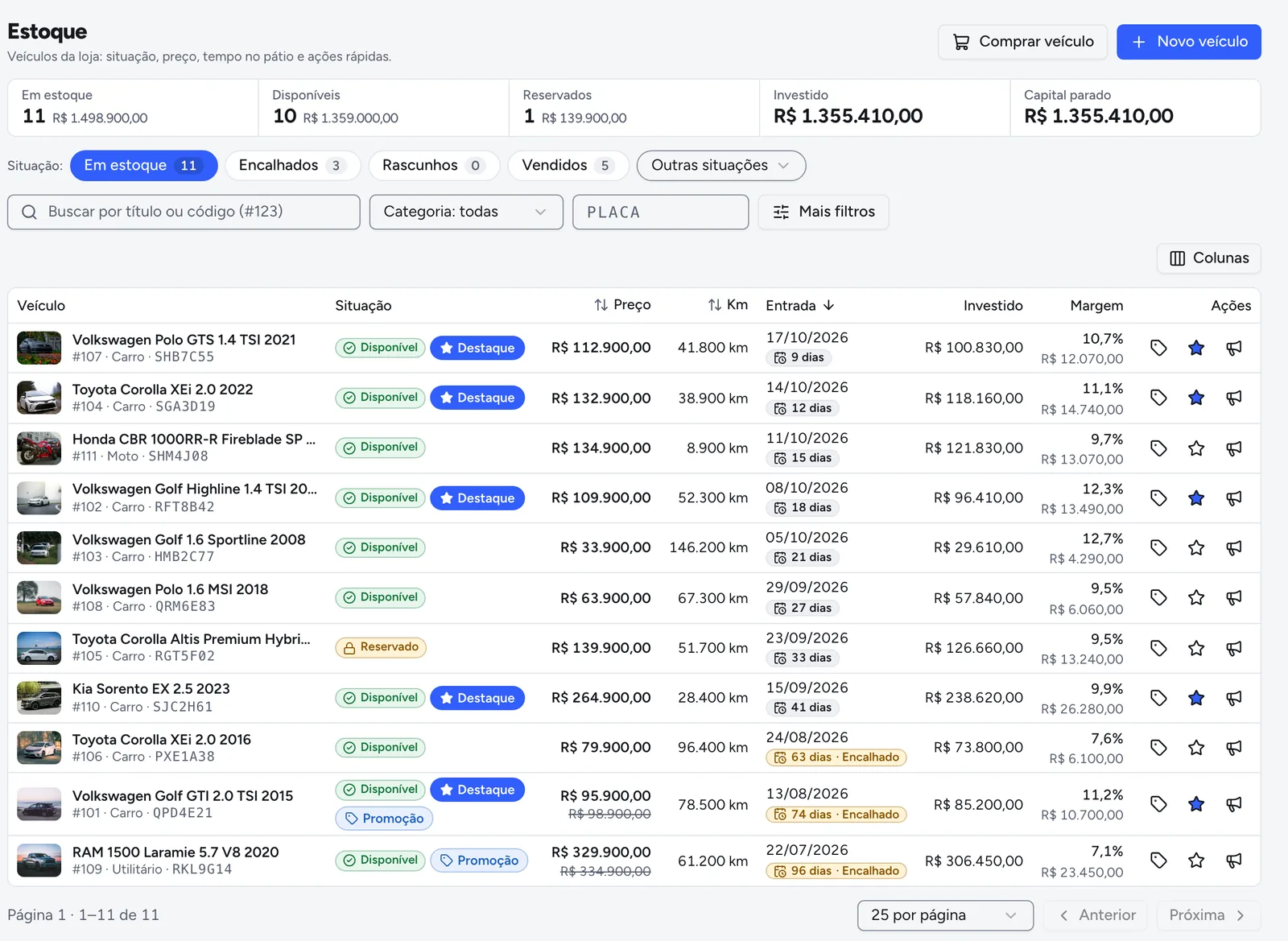1288x941 pixels.
Task: Open the 25 por página selector
Action: 945,915
